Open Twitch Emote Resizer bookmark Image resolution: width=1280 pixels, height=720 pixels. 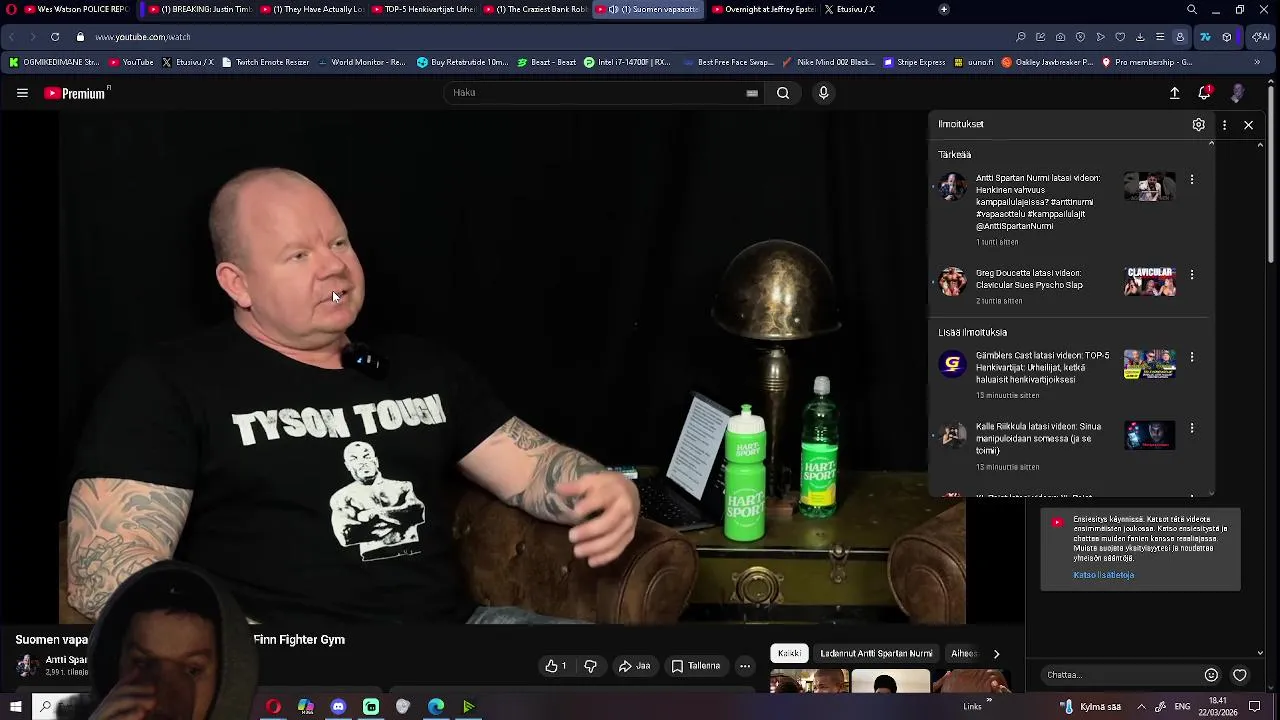click(266, 62)
